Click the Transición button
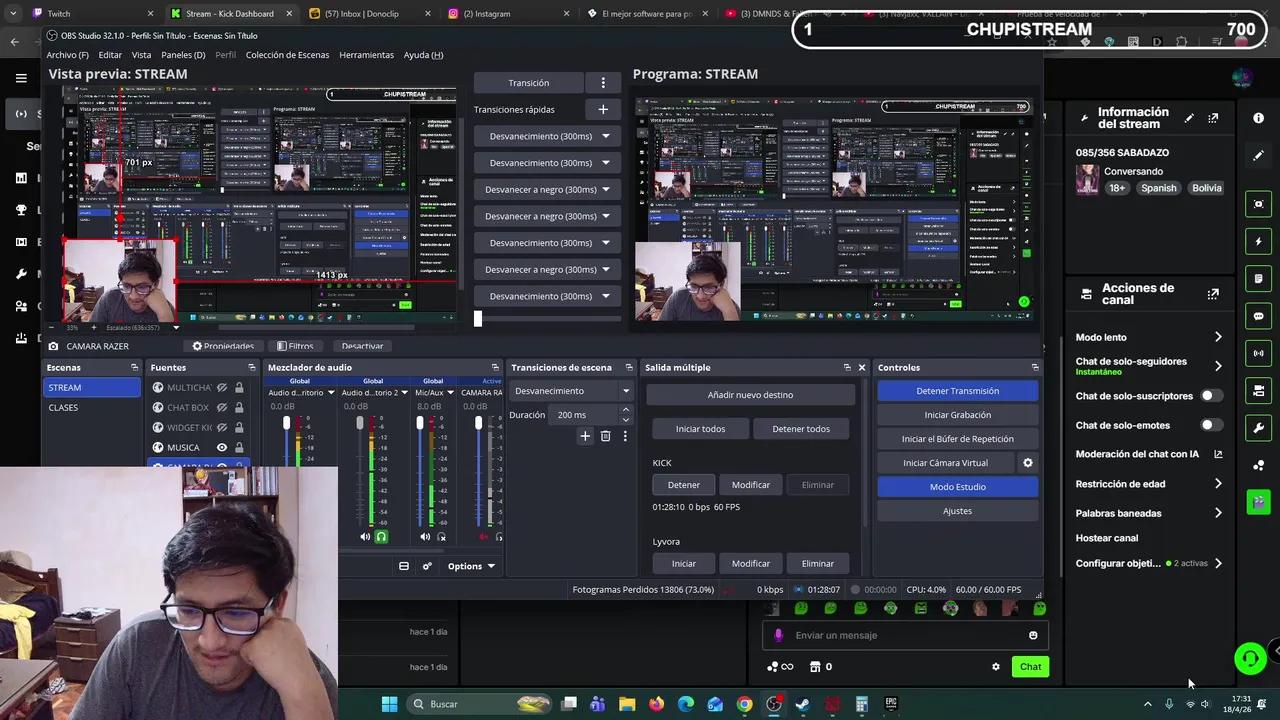 tap(528, 83)
